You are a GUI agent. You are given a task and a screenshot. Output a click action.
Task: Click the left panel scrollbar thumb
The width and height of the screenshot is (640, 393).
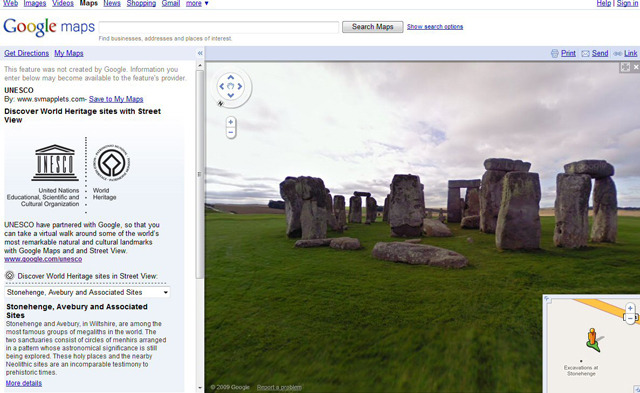click(x=200, y=175)
